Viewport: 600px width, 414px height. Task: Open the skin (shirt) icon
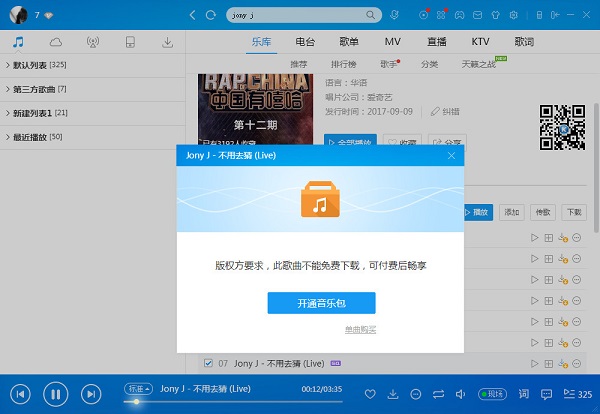(495, 15)
